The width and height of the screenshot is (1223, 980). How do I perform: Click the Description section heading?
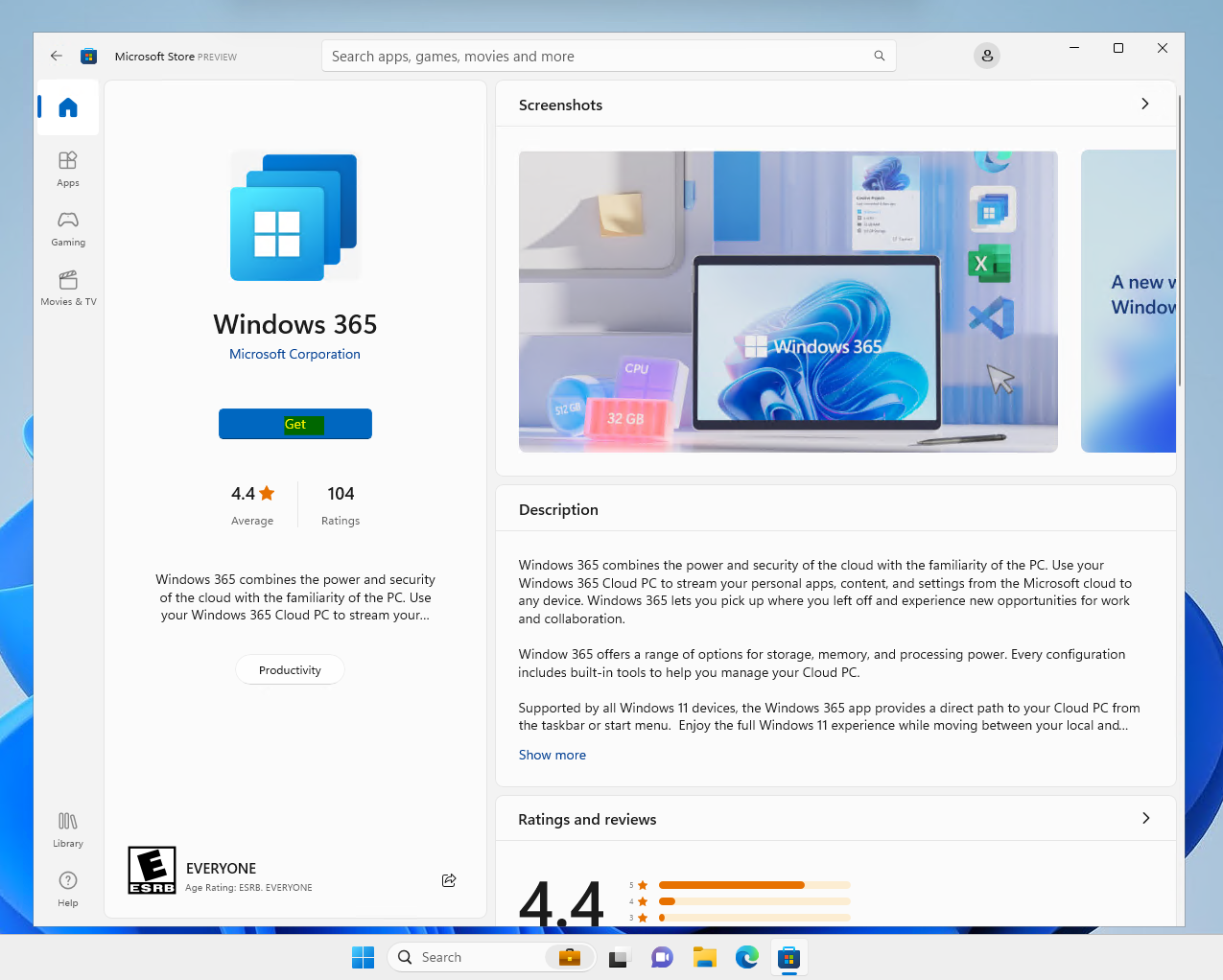pos(558,510)
